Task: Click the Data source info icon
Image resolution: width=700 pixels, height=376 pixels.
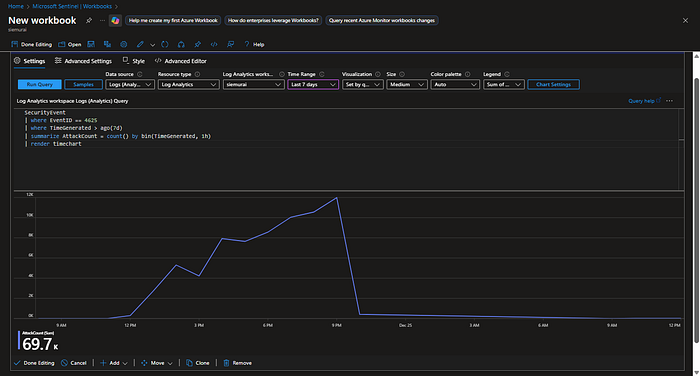Action: tap(140, 74)
